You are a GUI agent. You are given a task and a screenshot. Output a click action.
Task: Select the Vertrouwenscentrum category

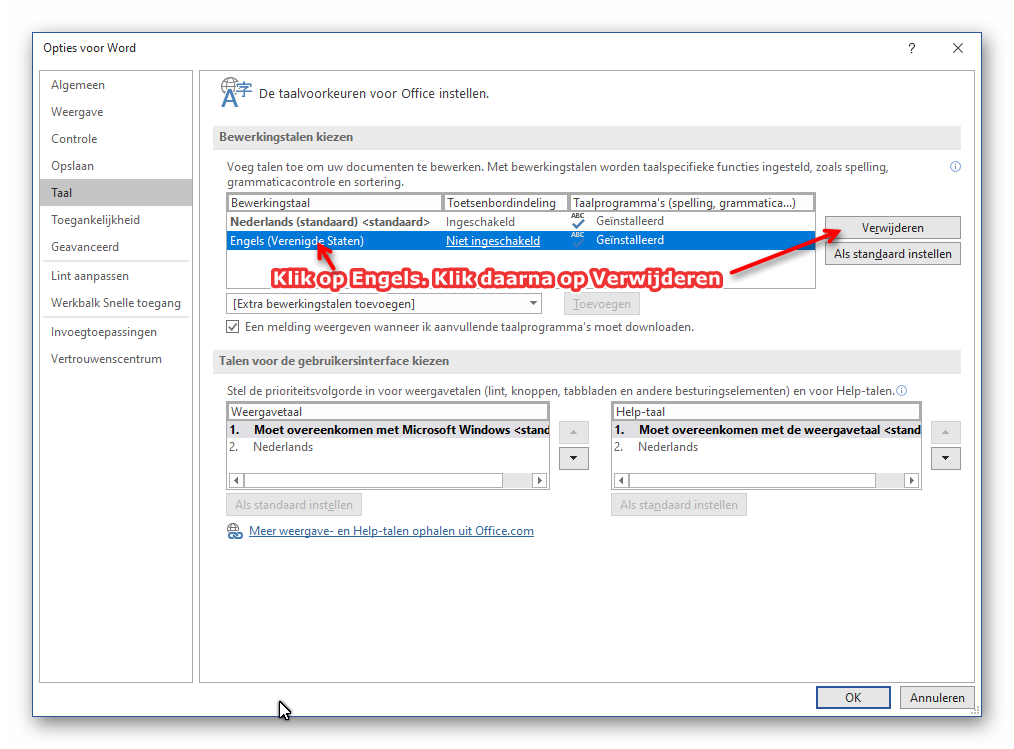[x=106, y=359]
